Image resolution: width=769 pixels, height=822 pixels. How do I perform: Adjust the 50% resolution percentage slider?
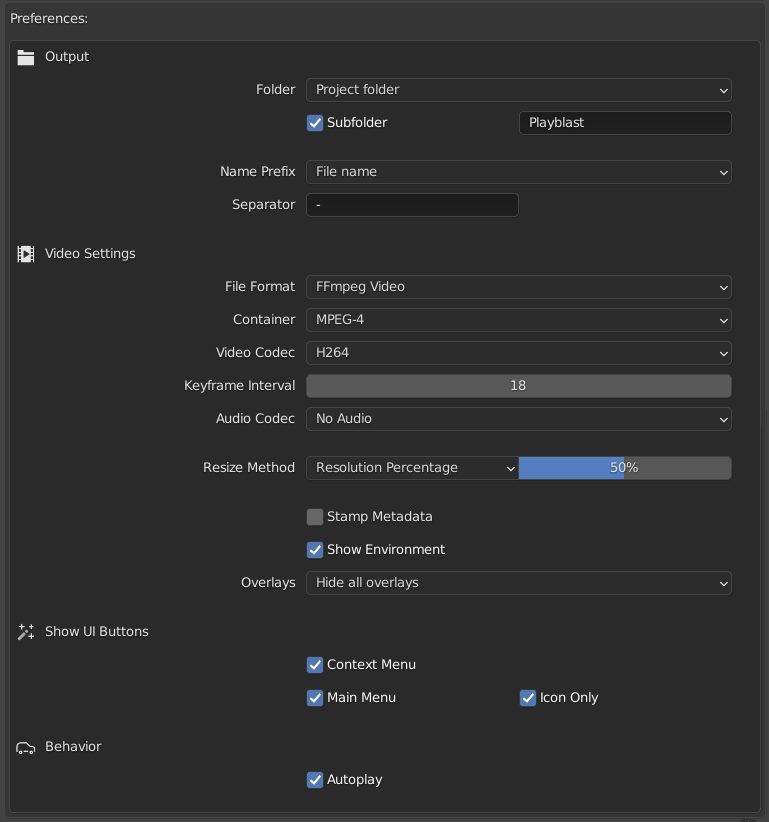pyautogui.click(x=625, y=468)
